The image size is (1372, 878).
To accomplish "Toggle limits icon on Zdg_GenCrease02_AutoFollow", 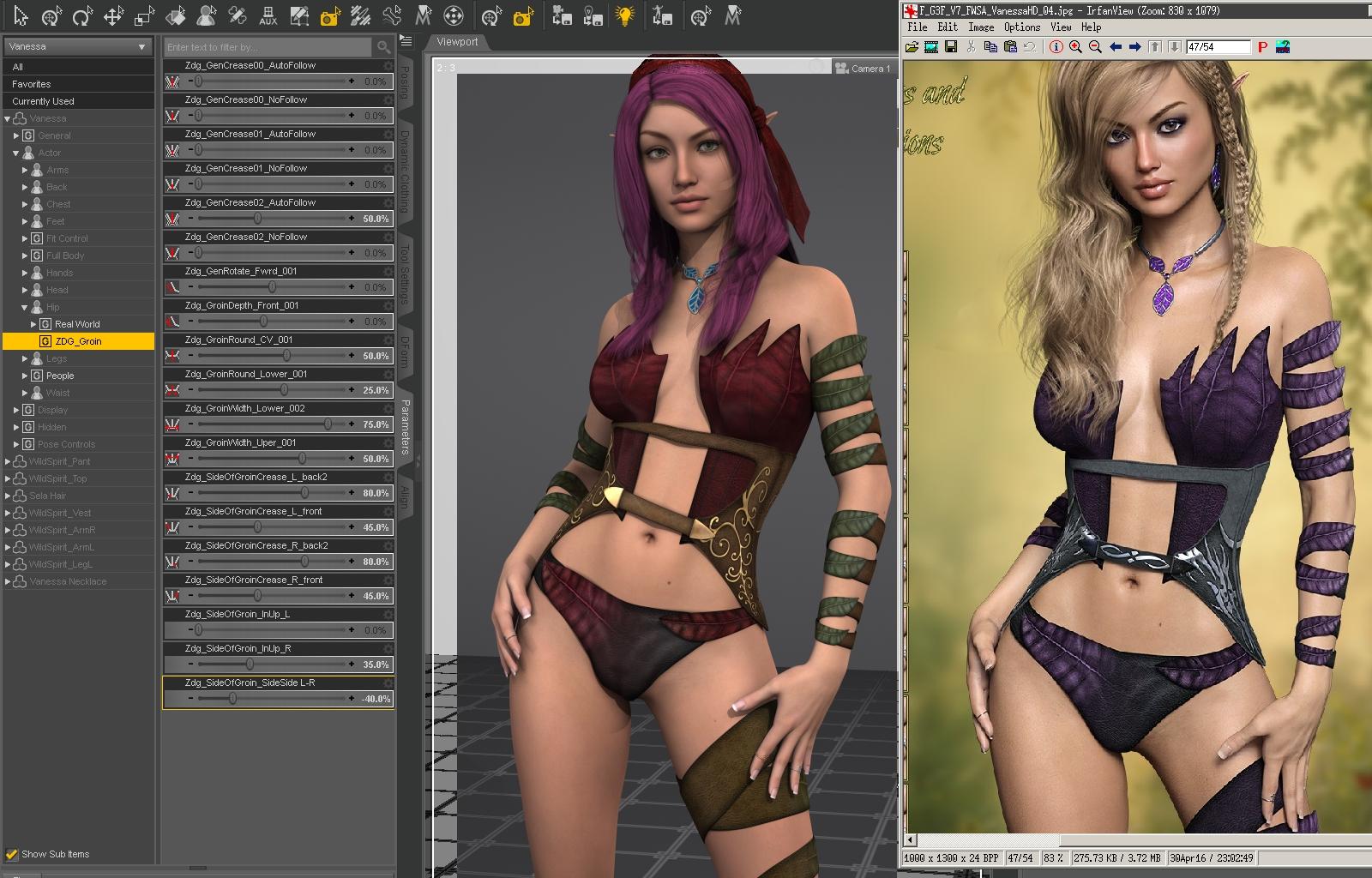I will click(172, 219).
